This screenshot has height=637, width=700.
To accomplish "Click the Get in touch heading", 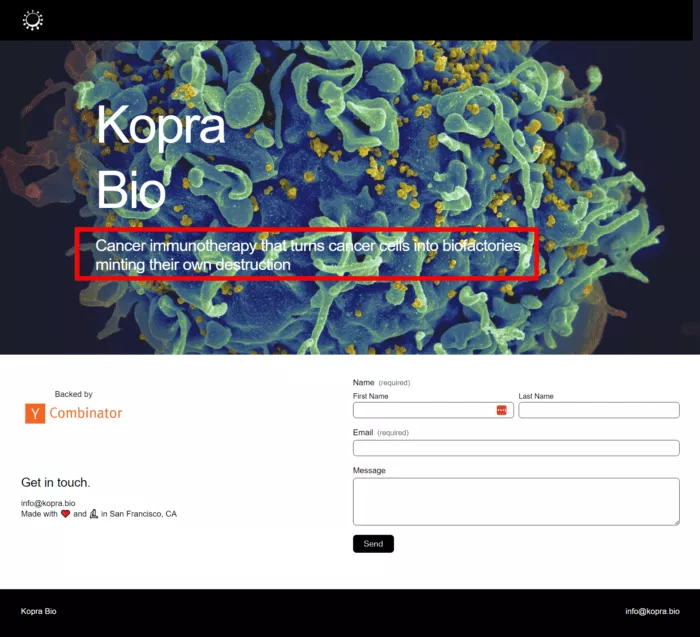I will (x=56, y=483).
